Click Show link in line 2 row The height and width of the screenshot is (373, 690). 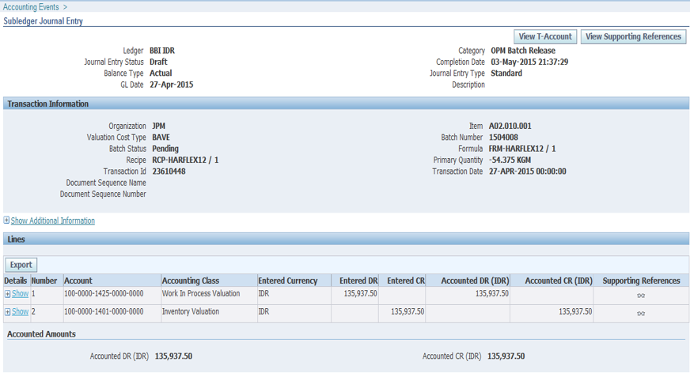click(20, 312)
